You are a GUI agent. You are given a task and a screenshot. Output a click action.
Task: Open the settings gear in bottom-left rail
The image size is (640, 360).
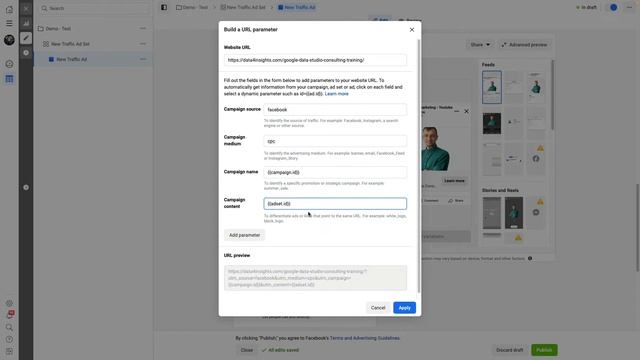[x=9, y=303]
